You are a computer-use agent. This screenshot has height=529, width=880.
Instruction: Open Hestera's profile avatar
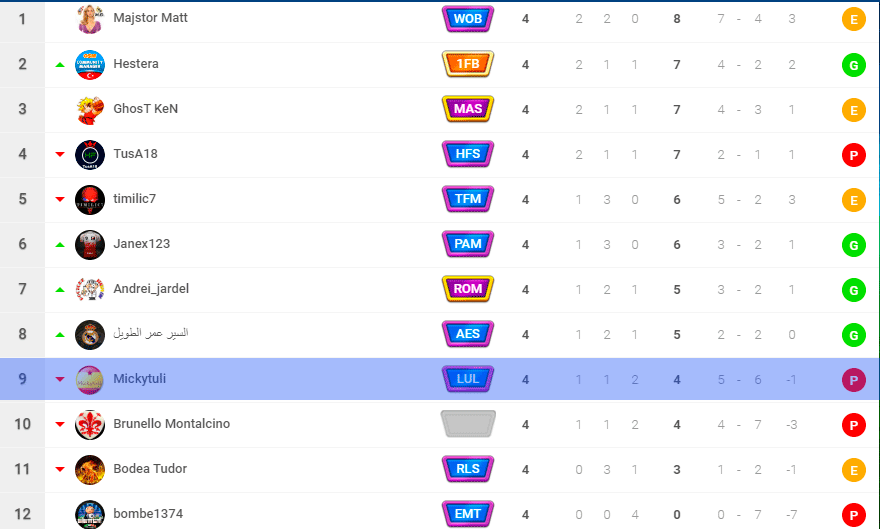pos(90,64)
